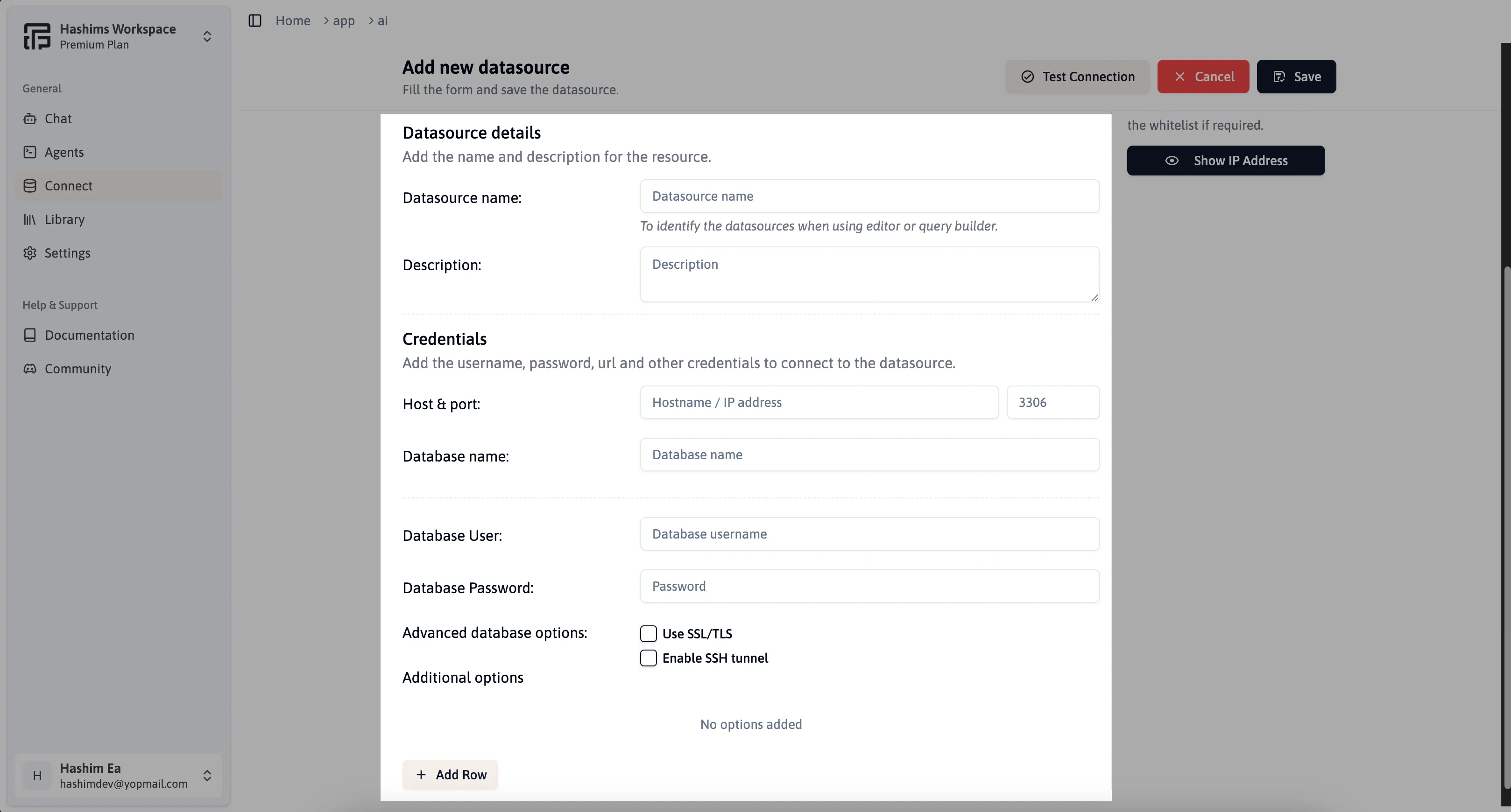The width and height of the screenshot is (1511, 812).
Task: Click the 'Datasource details' heading
Action: coord(472,133)
